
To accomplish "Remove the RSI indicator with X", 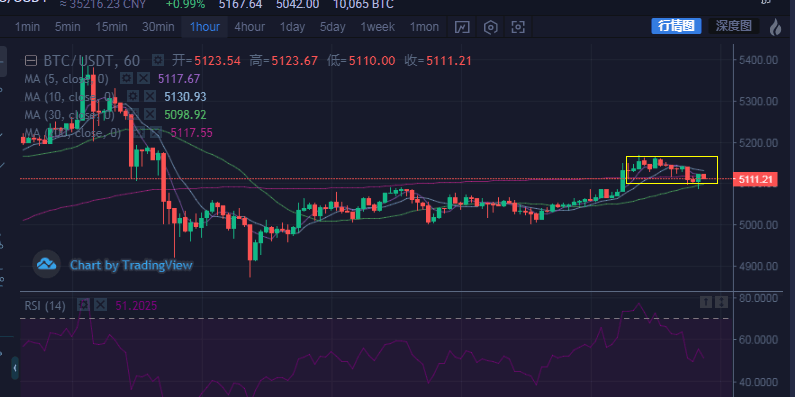I will tap(100, 305).
